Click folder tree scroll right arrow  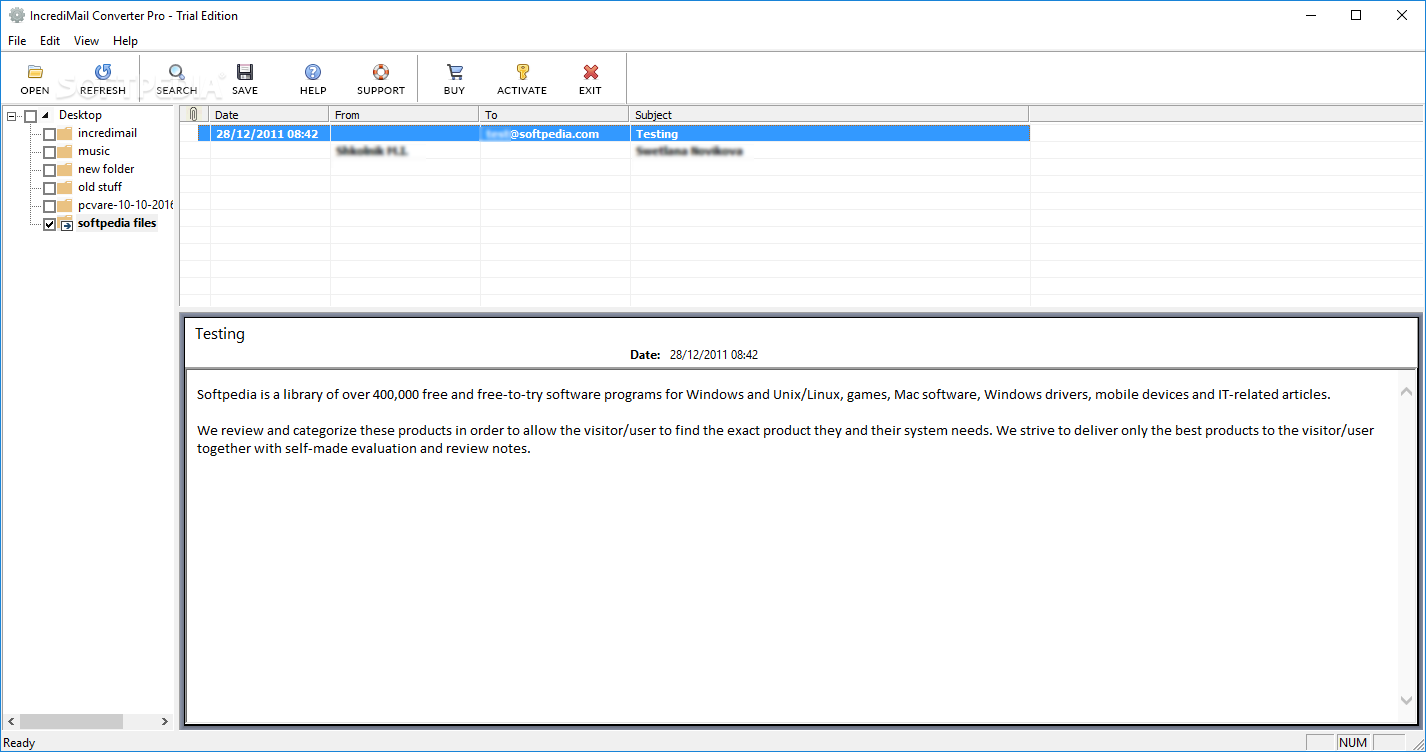(x=165, y=721)
